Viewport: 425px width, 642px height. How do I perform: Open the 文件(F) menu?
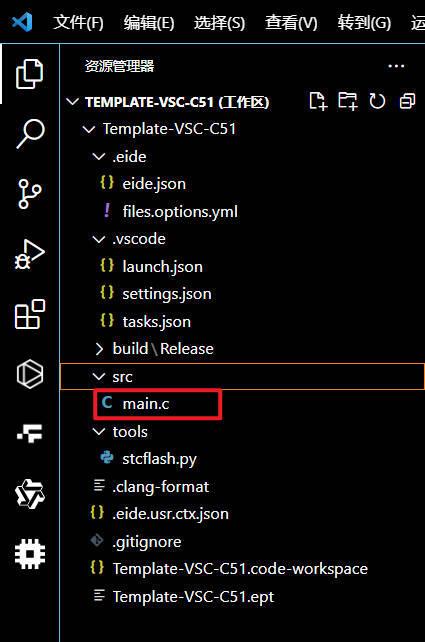(78, 23)
